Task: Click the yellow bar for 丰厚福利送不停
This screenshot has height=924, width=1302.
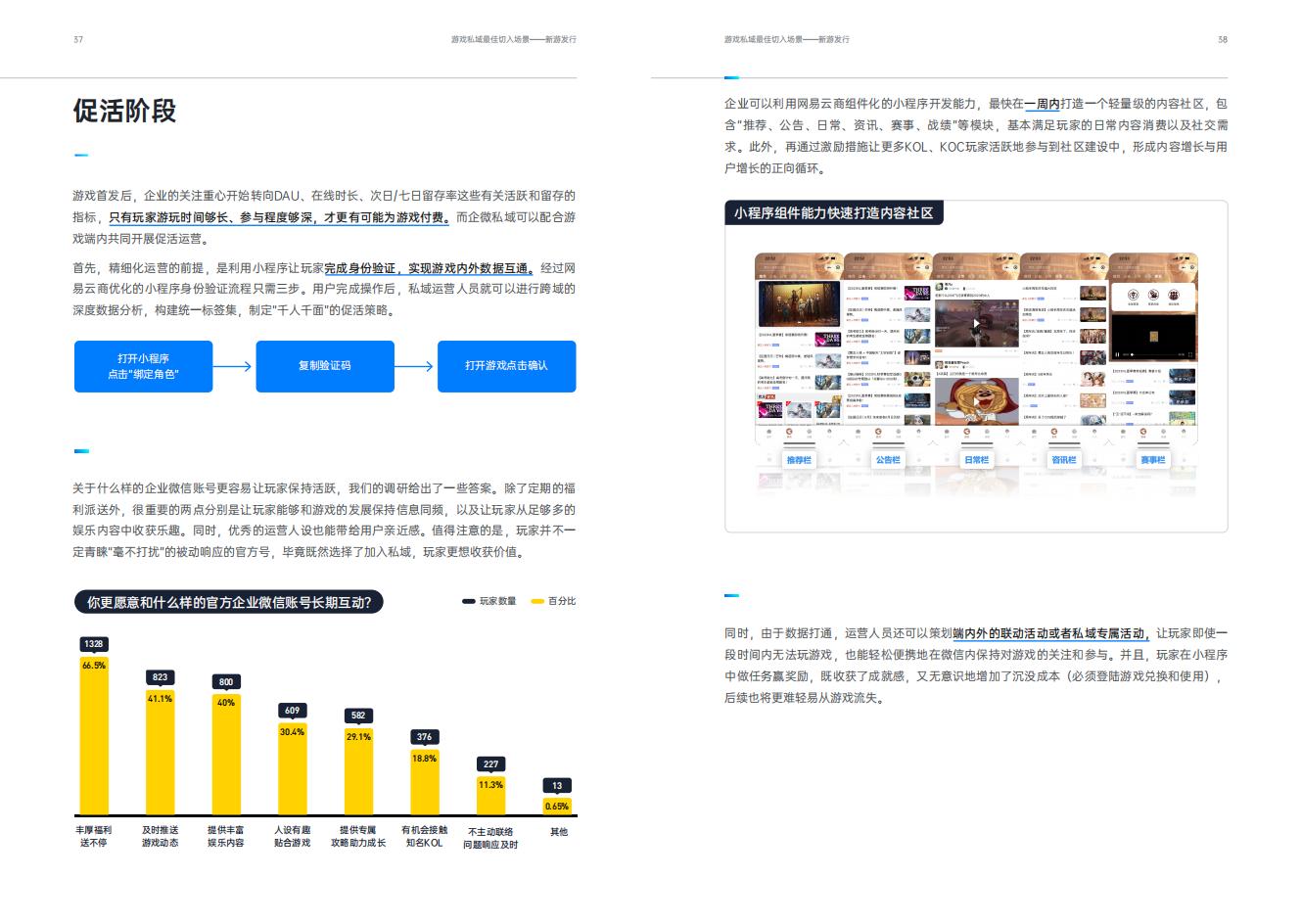Action: (94, 735)
